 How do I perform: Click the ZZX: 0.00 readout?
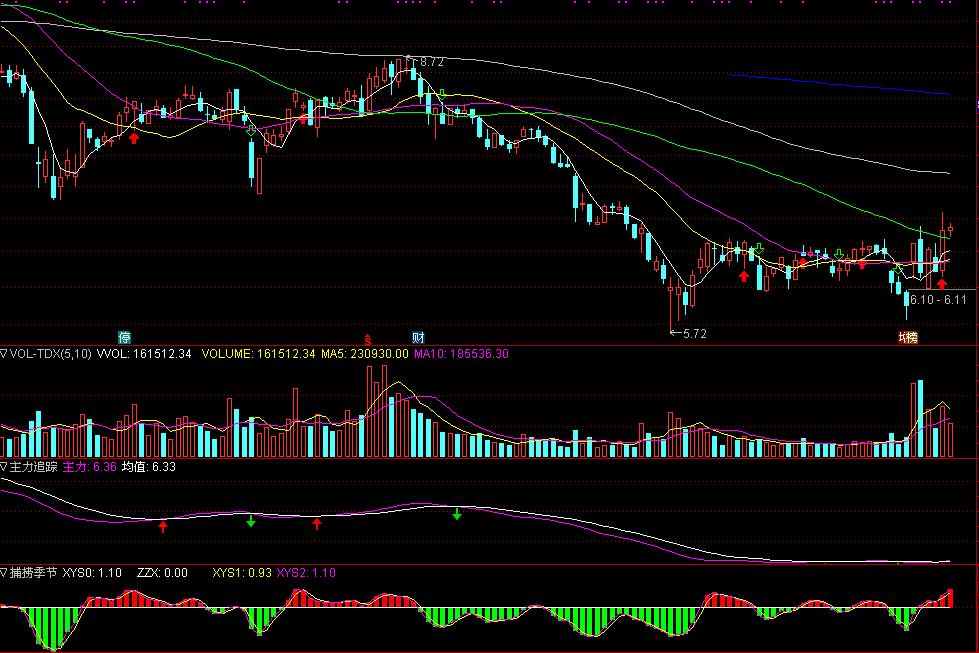coord(162,572)
